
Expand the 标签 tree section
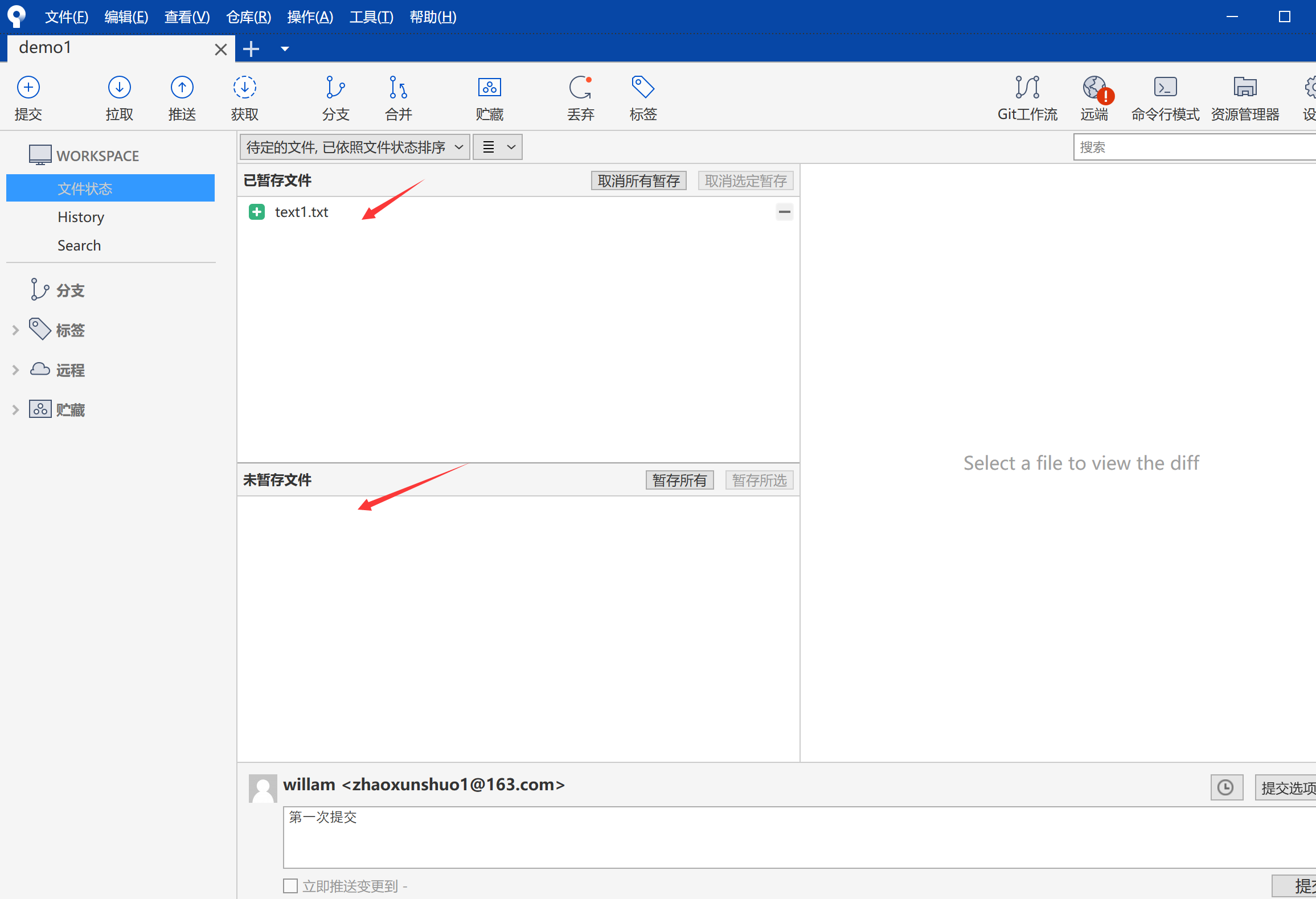click(x=15, y=330)
